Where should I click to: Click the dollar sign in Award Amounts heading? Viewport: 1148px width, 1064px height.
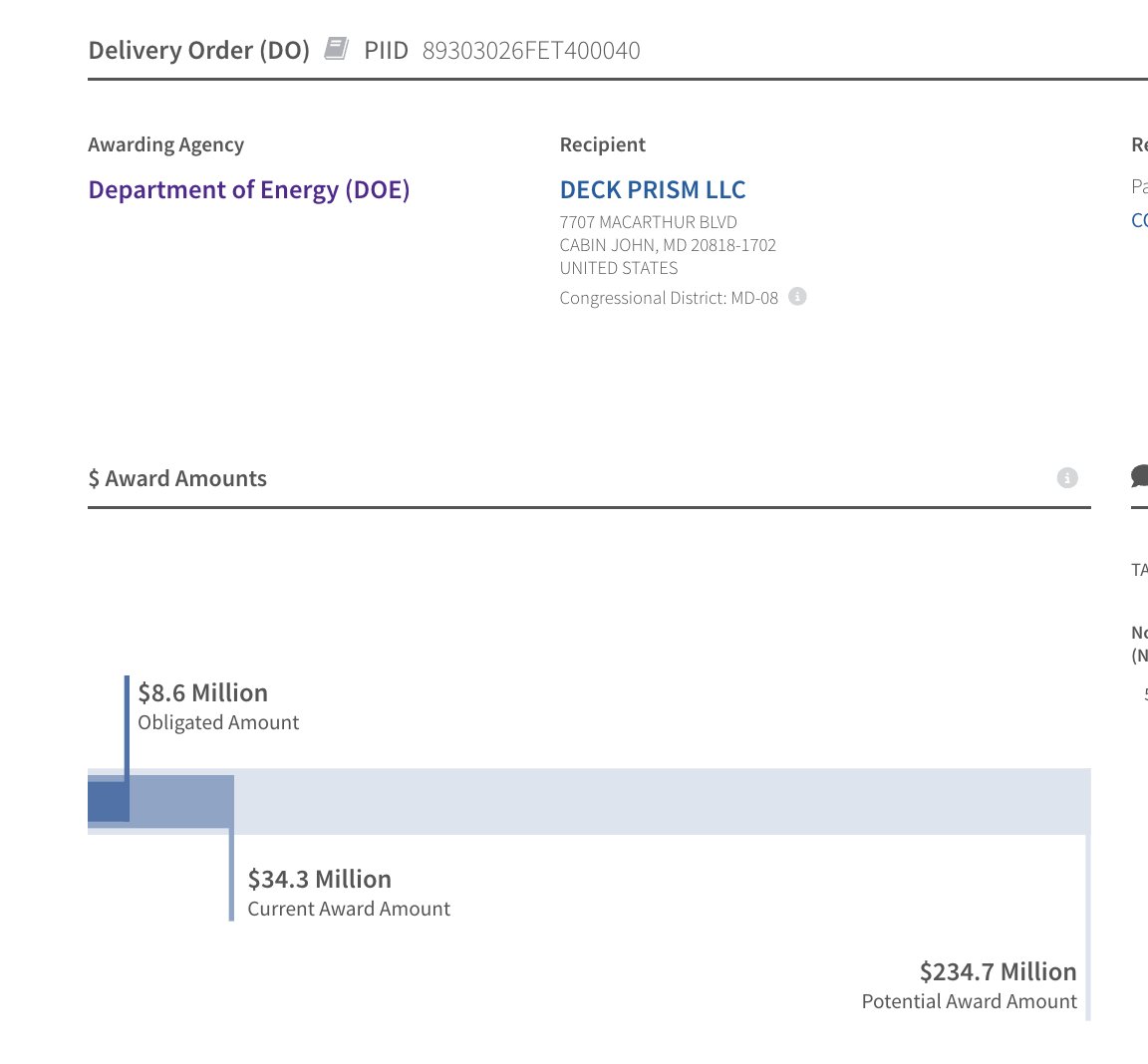click(94, 479)
